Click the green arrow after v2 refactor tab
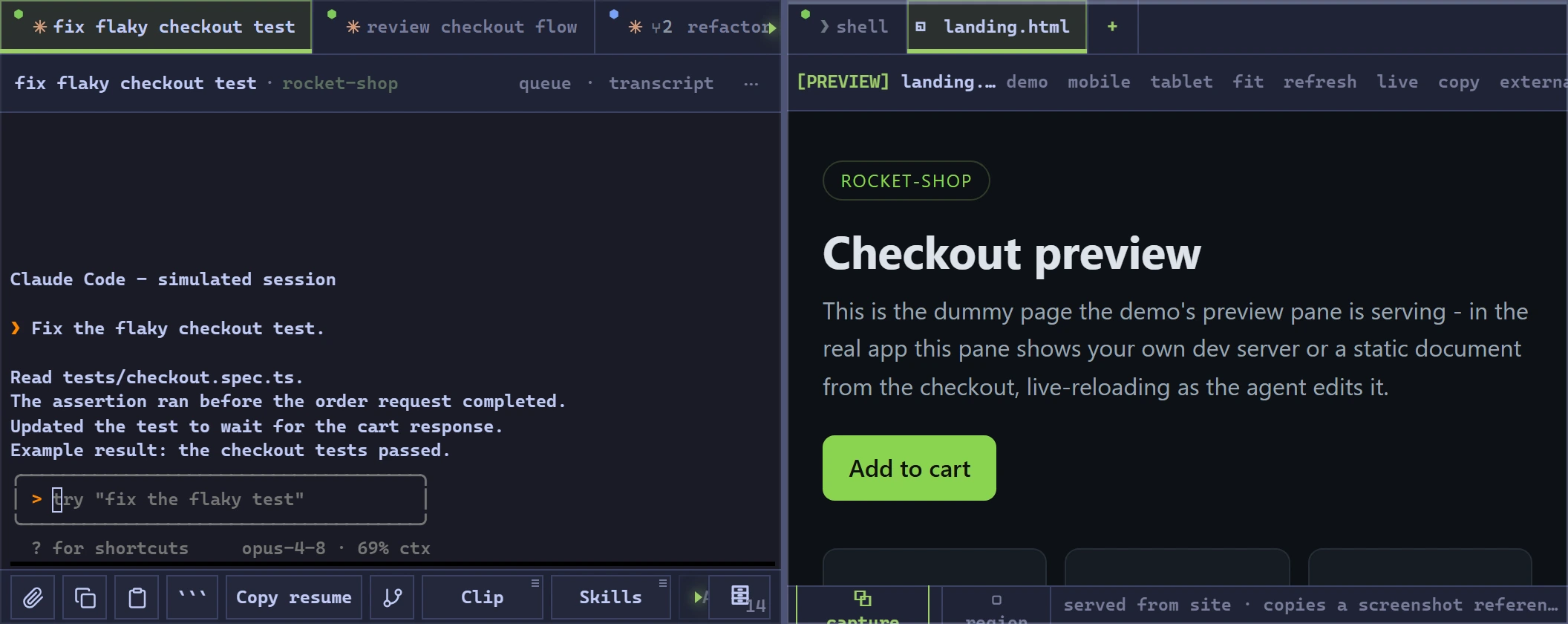 (x=772, y=28)
